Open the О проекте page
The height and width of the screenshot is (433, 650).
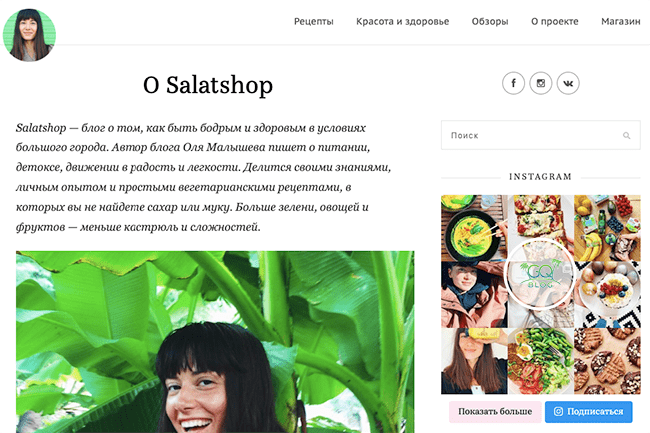pyautogui.click(x=555, y=22)
